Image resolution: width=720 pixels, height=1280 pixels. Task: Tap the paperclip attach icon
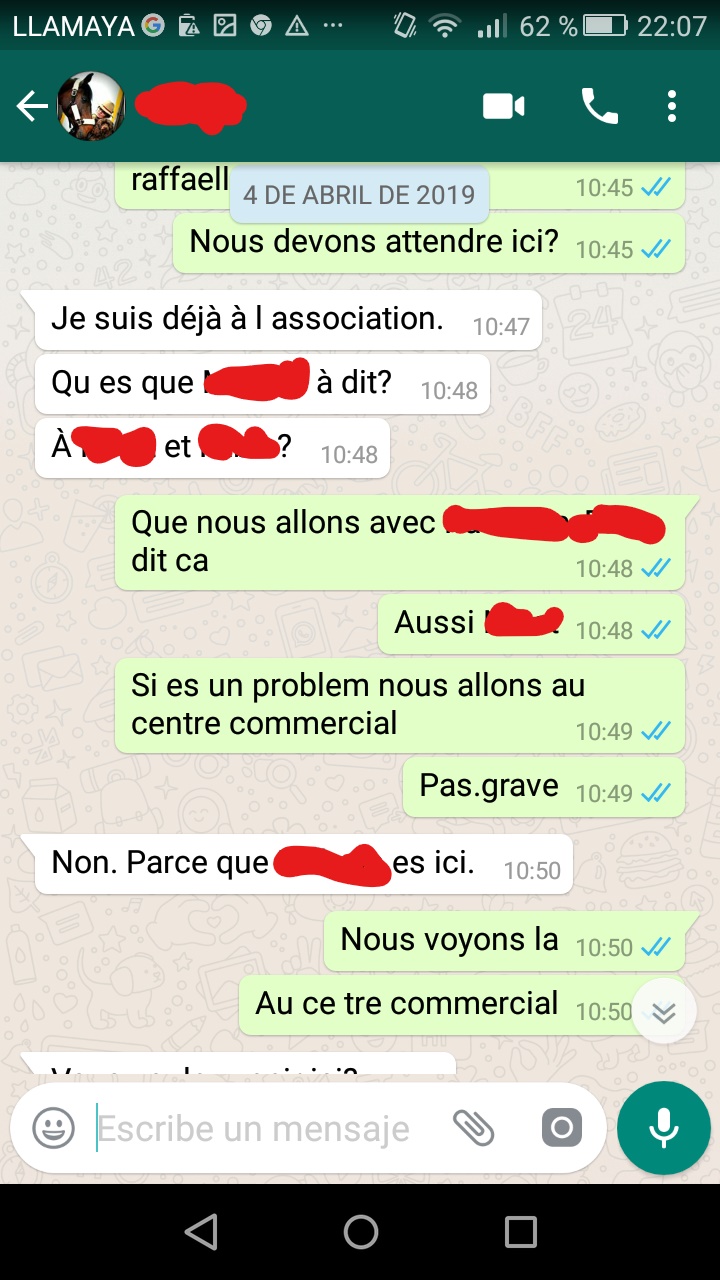473,1129
